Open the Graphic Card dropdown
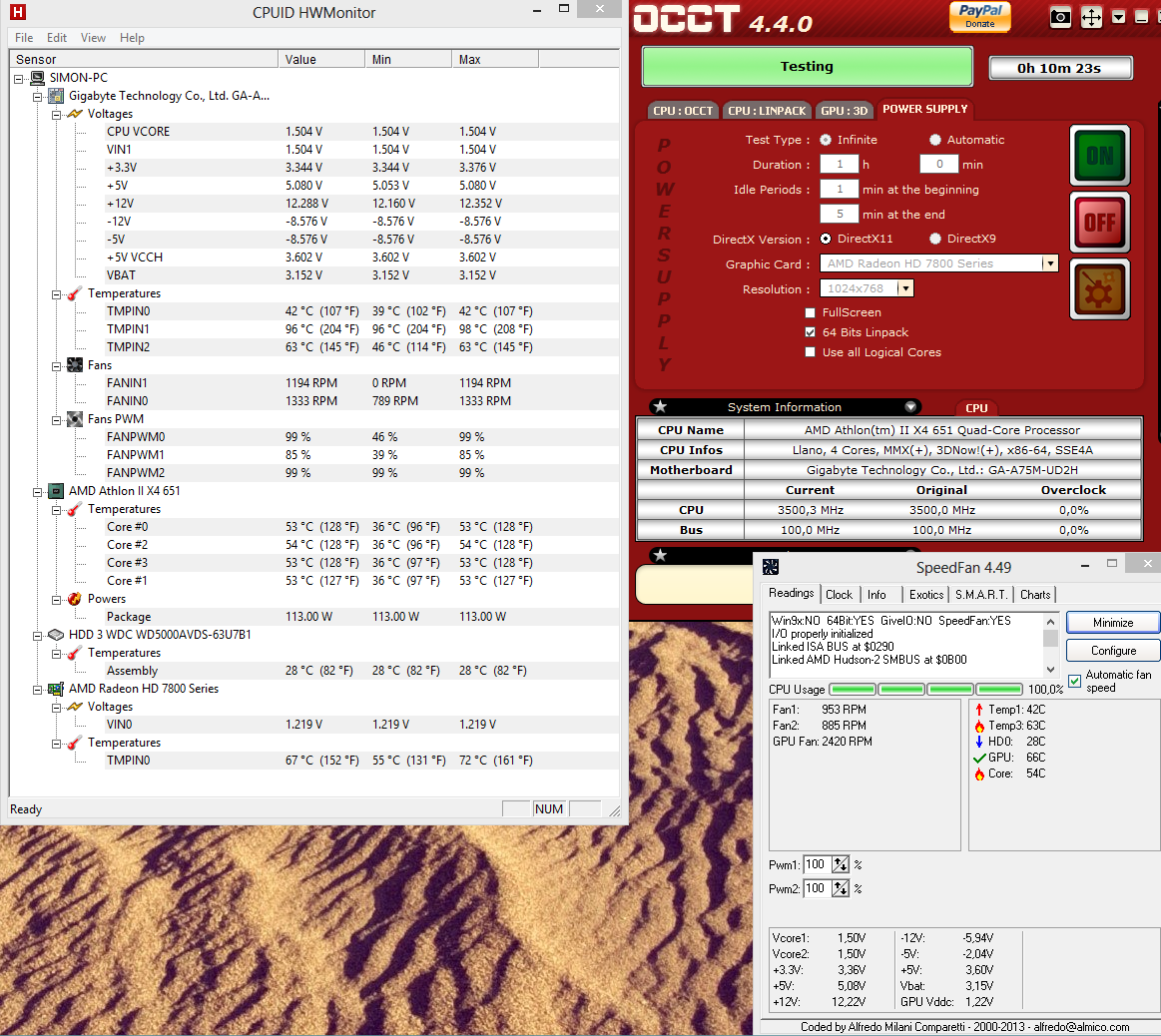This screenshot has width=1161, height=1036. pos(1049,263)
